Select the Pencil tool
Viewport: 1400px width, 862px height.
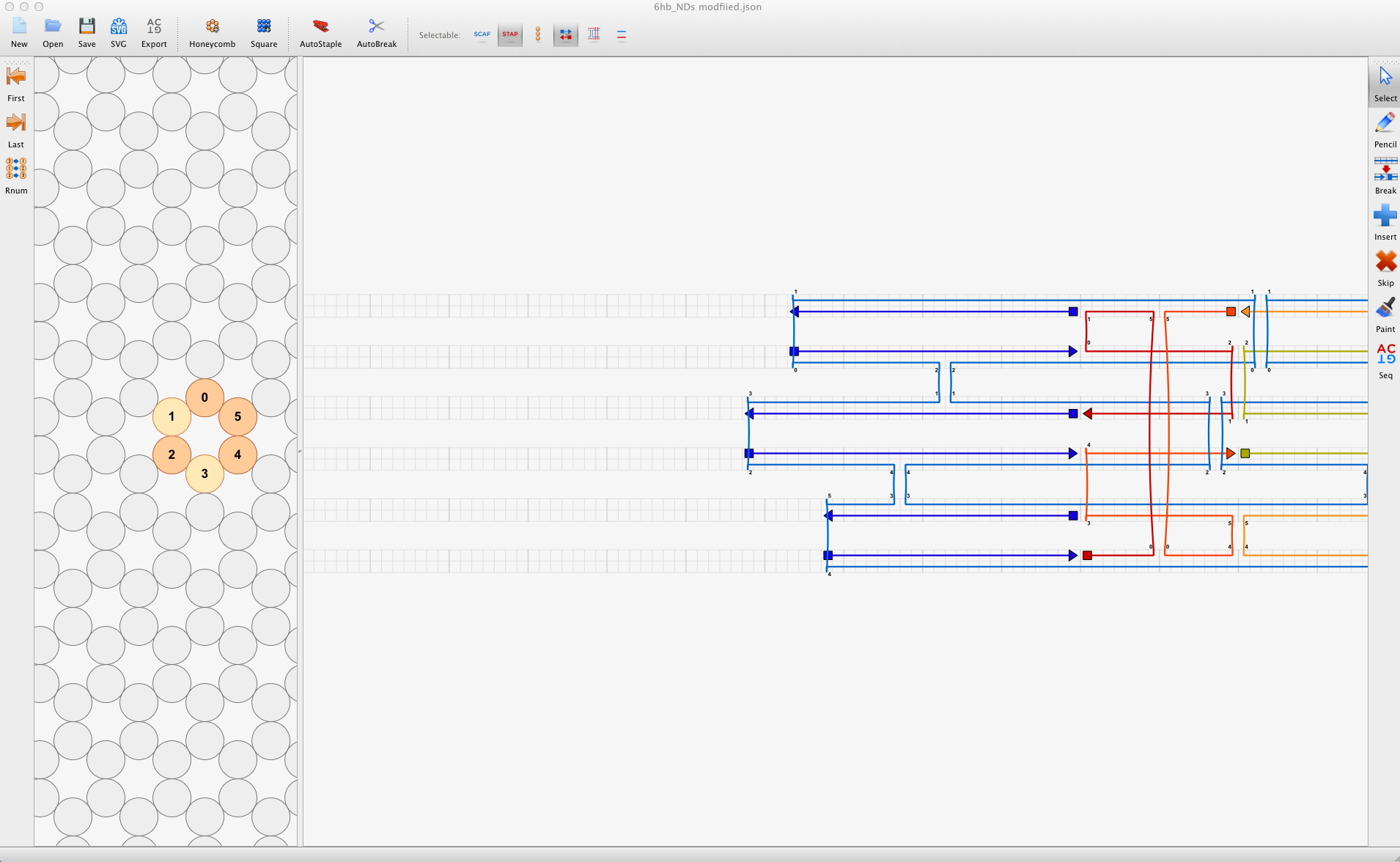pyautogui.click(x=1385, y=130)
